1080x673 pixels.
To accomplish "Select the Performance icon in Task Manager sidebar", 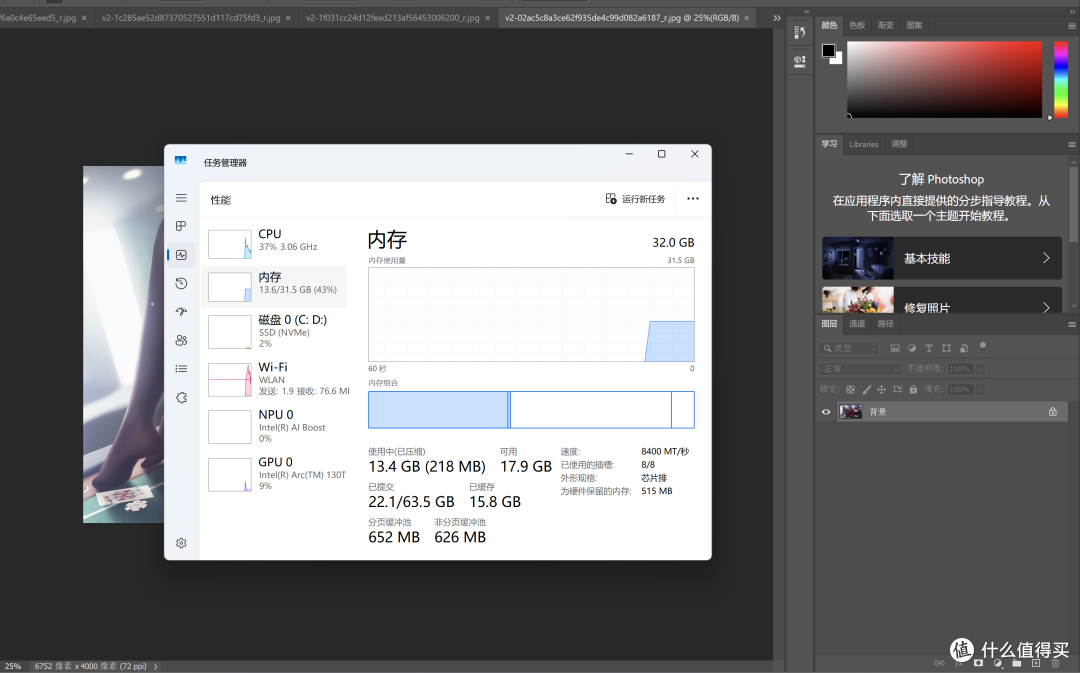I will click(181, 255).
